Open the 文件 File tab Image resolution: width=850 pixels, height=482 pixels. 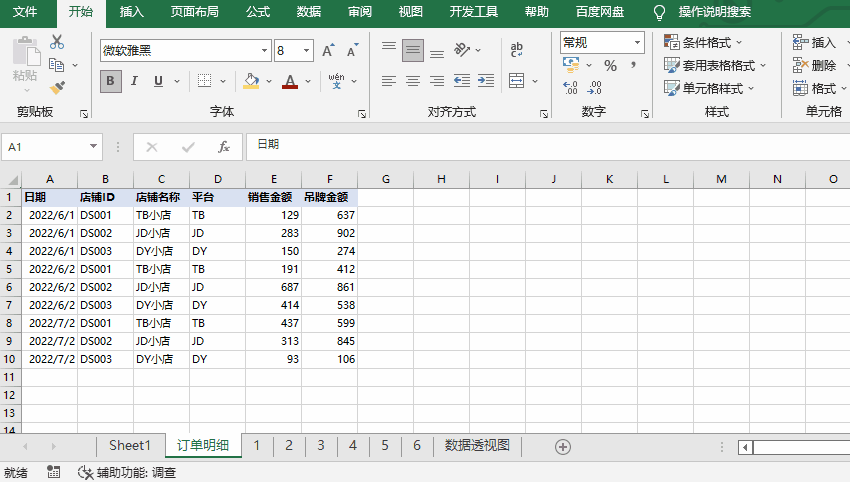click(x=25, y=12)
